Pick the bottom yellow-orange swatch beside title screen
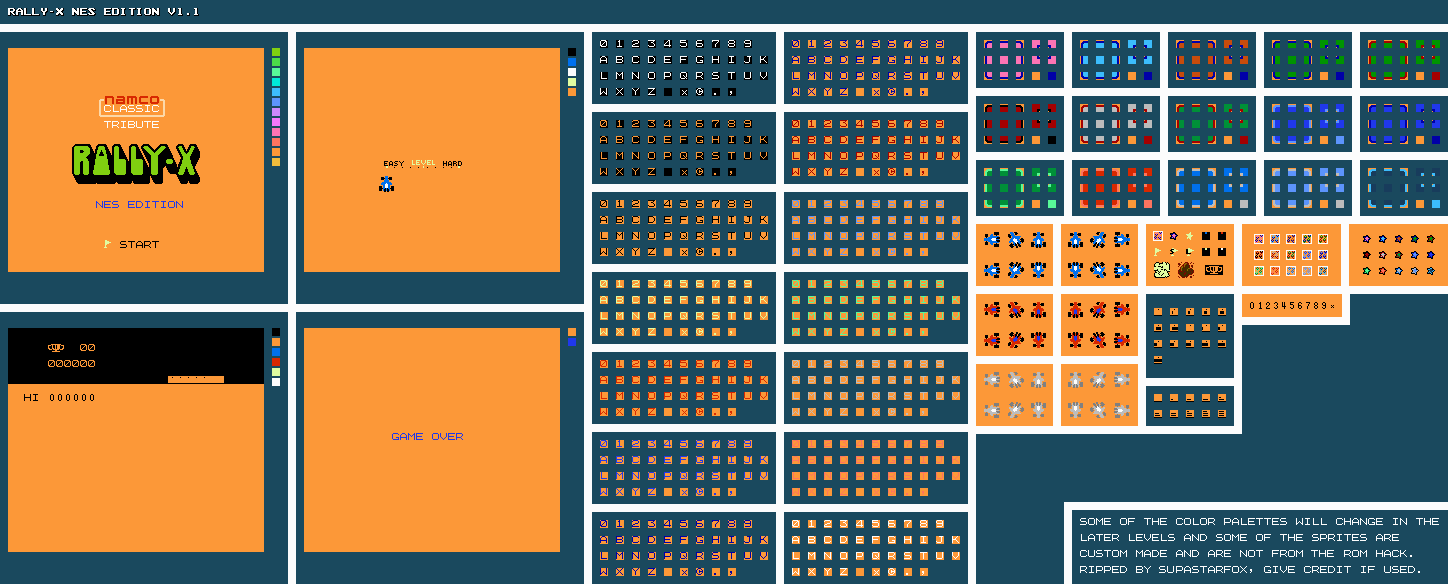 pos(276,162)
